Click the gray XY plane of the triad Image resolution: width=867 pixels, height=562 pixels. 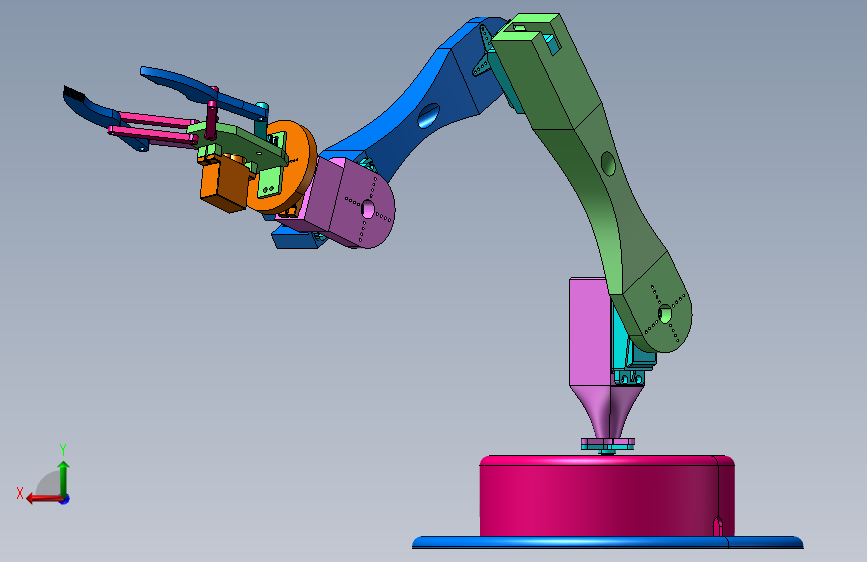[x=49, y=484]
